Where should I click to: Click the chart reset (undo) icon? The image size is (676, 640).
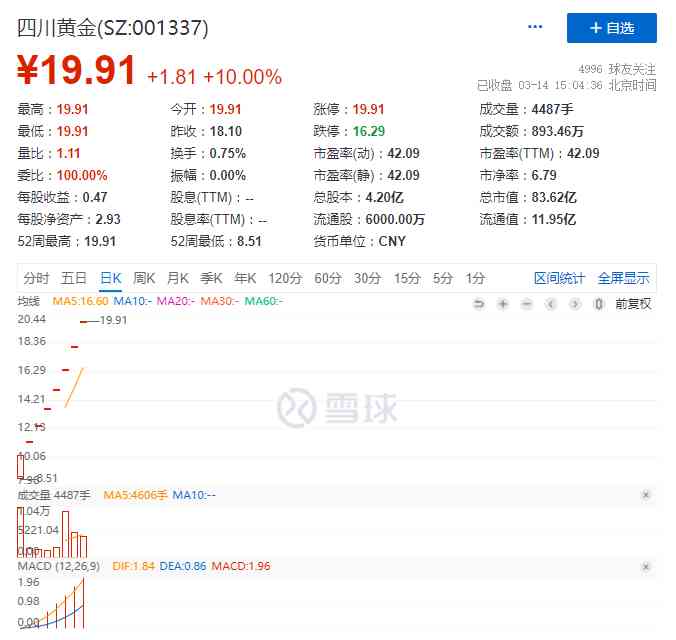[479, 303]
